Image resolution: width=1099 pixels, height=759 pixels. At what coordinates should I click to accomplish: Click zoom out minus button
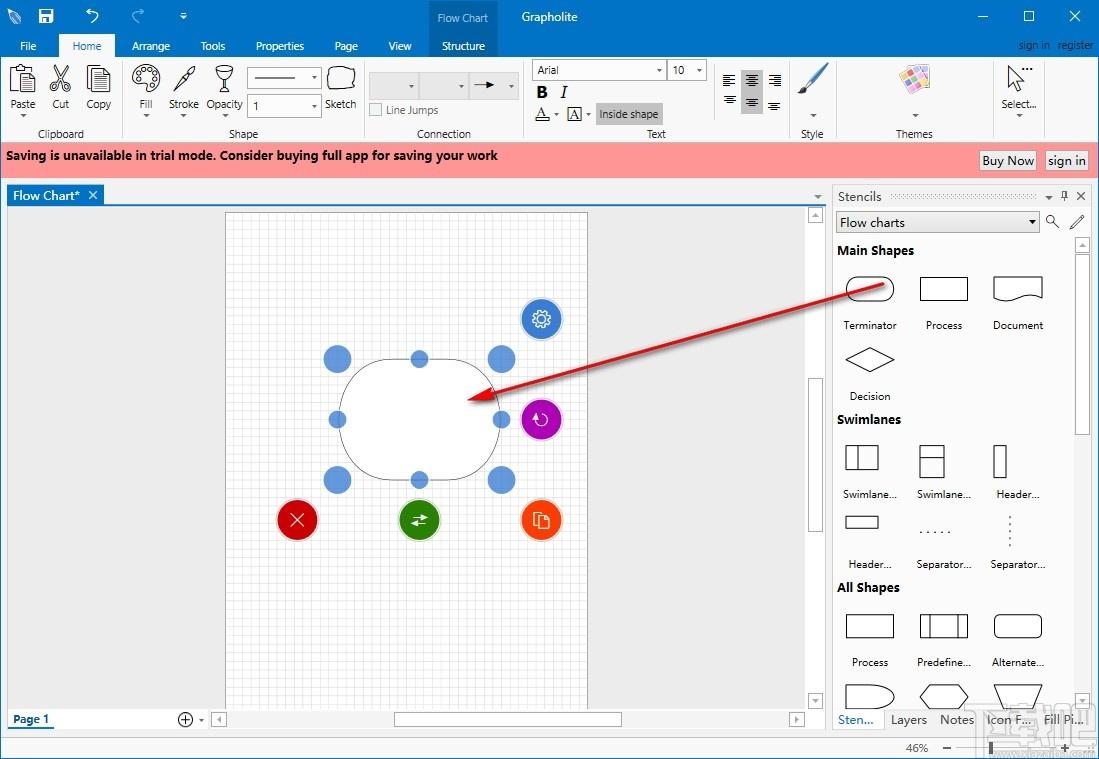(x=947, y=748)
